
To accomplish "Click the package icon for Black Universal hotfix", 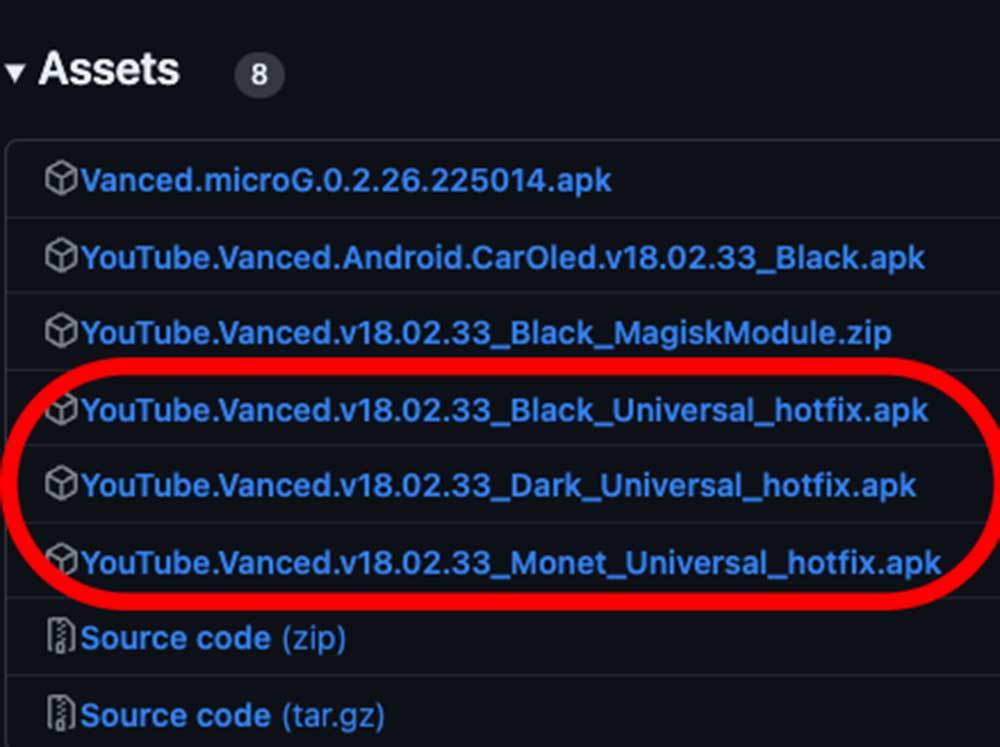I will pyautogui.click(x=64, y=409).
